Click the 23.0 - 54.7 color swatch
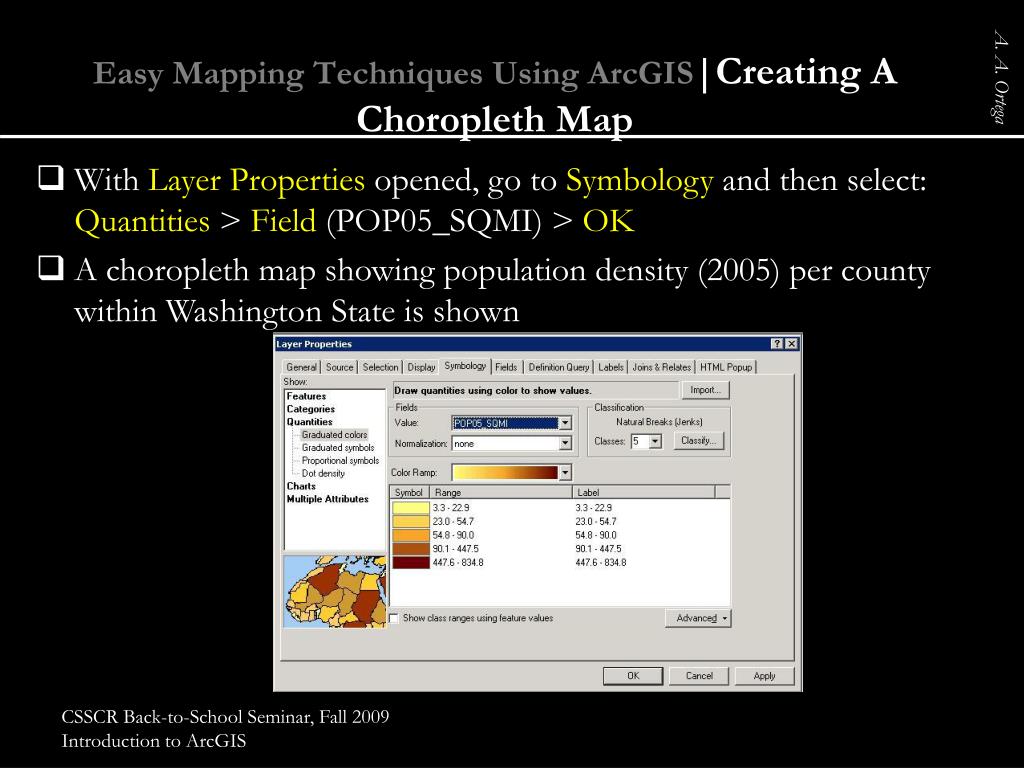1024x768 pixels. pos(410,521)
